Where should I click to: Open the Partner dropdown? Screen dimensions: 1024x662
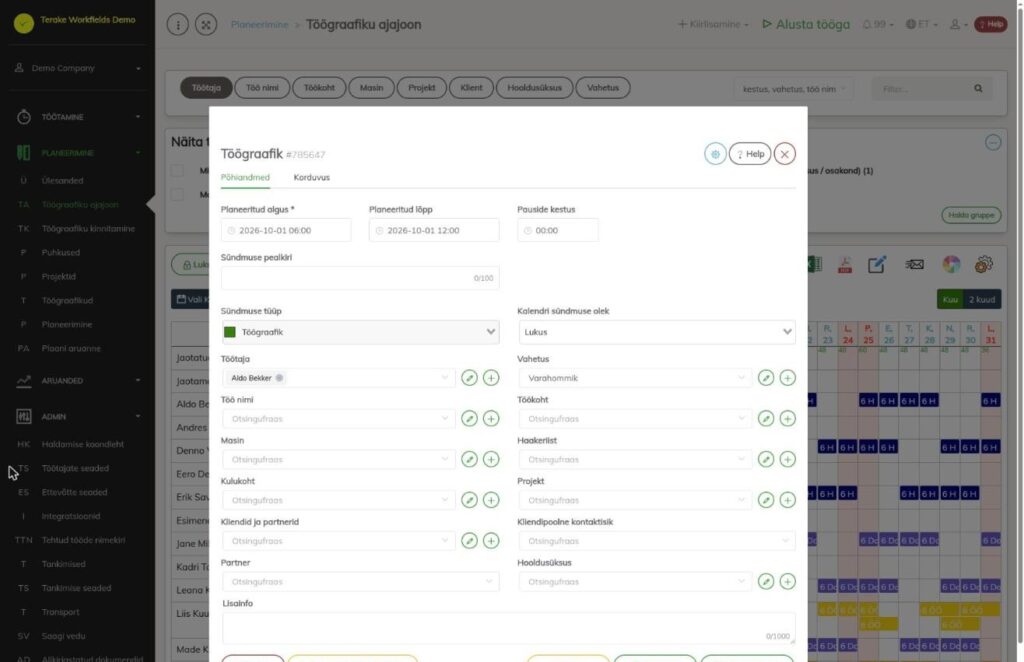[x=360, y=582]
